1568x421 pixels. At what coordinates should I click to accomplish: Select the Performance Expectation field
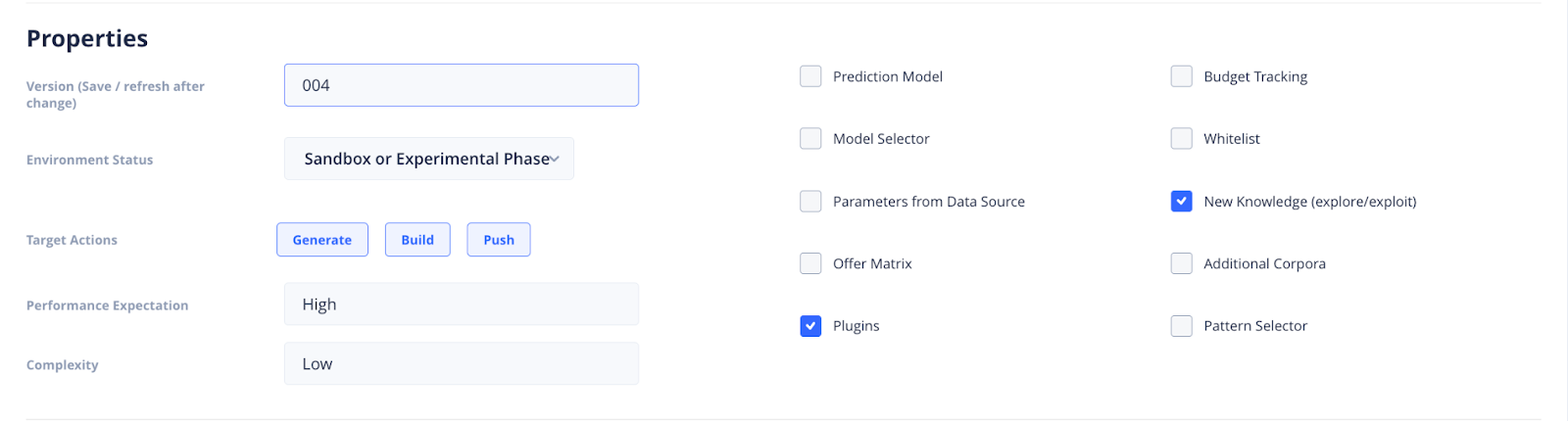tap(461, 304)
